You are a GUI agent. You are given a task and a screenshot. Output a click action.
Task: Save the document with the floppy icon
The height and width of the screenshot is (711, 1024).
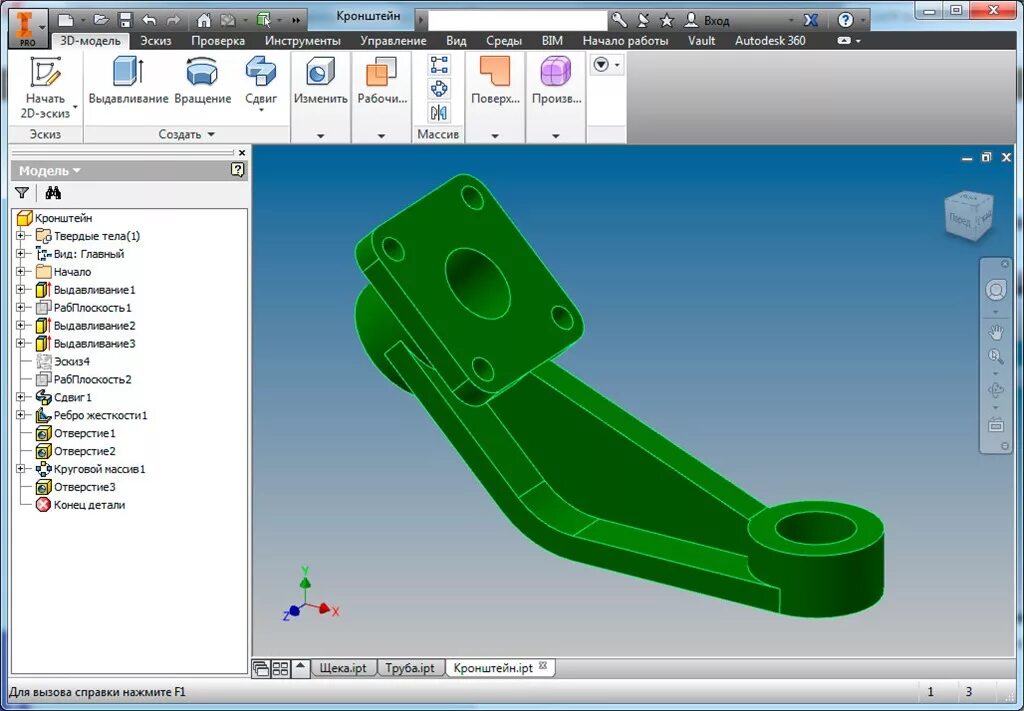[x=125, y=20]
